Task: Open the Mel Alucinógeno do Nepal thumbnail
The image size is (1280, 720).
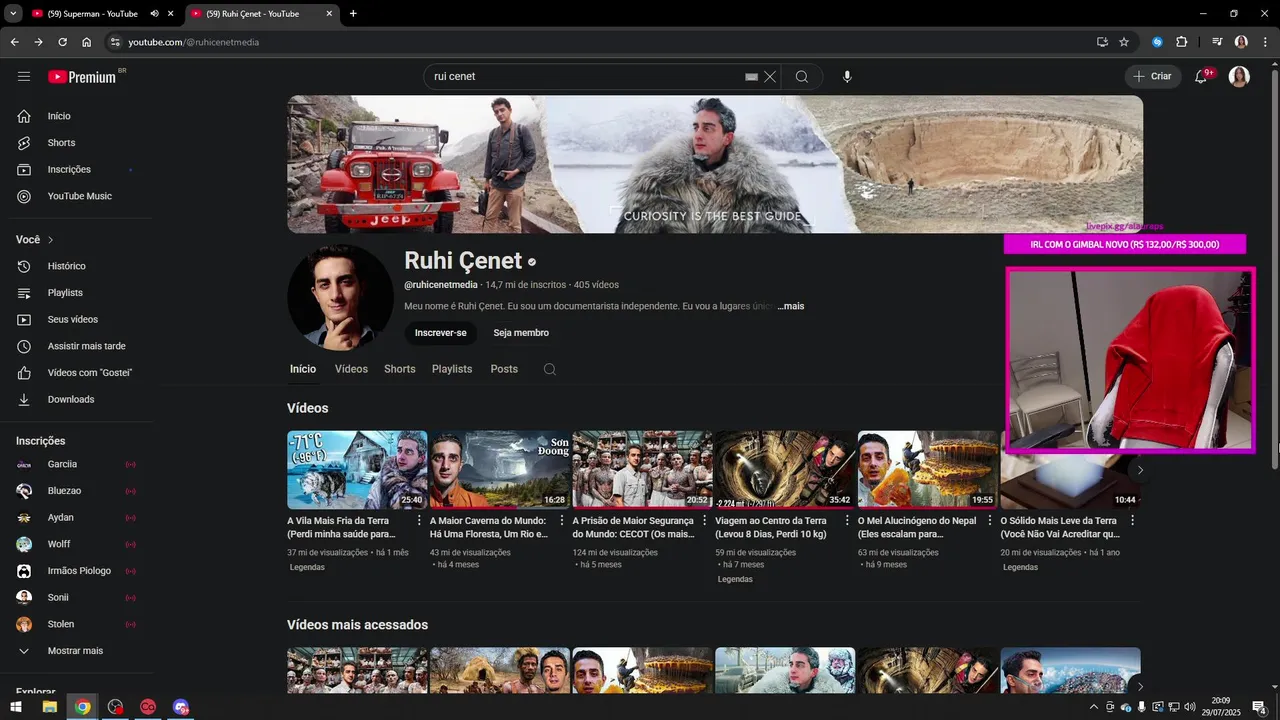Action: (928, 470)
